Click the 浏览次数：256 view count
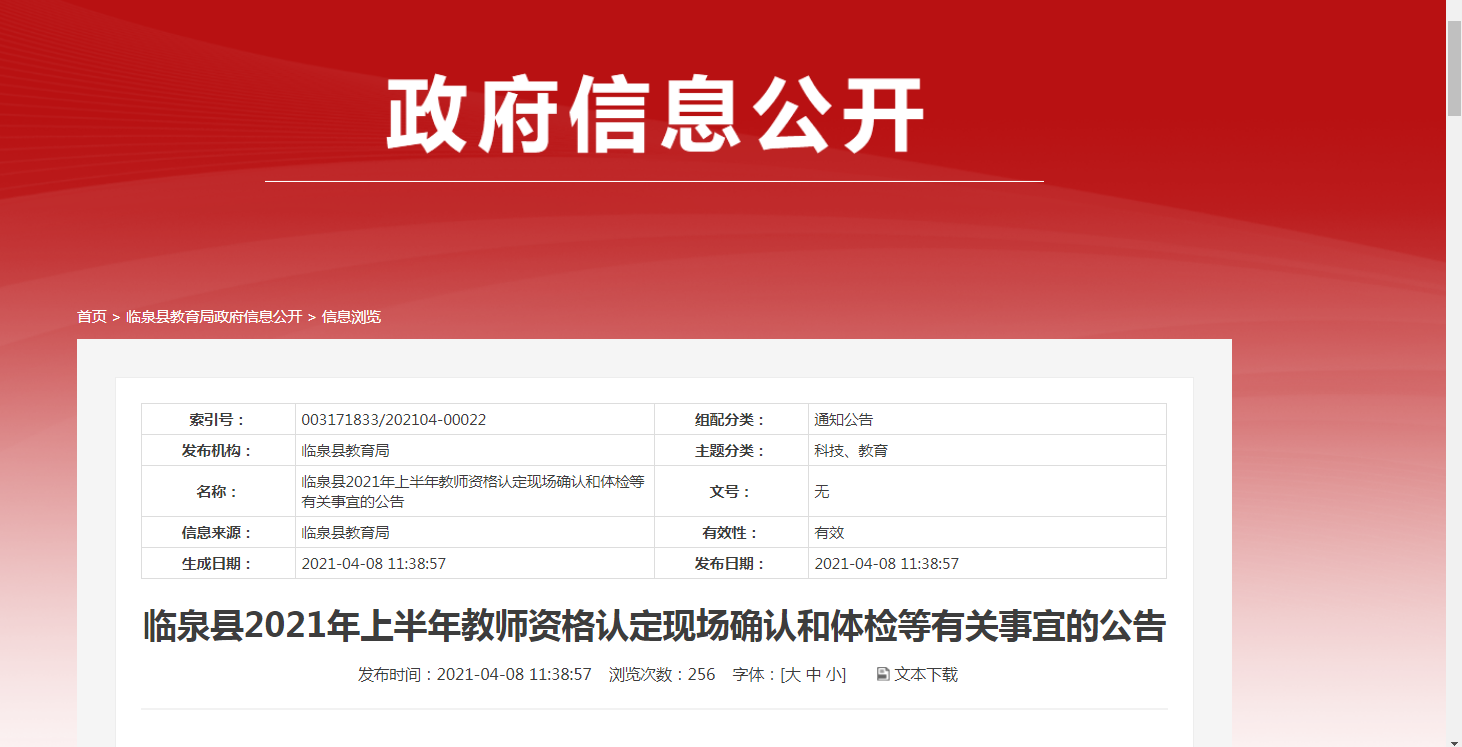This screenshot has width=1462, height=747. pos(662,675)
